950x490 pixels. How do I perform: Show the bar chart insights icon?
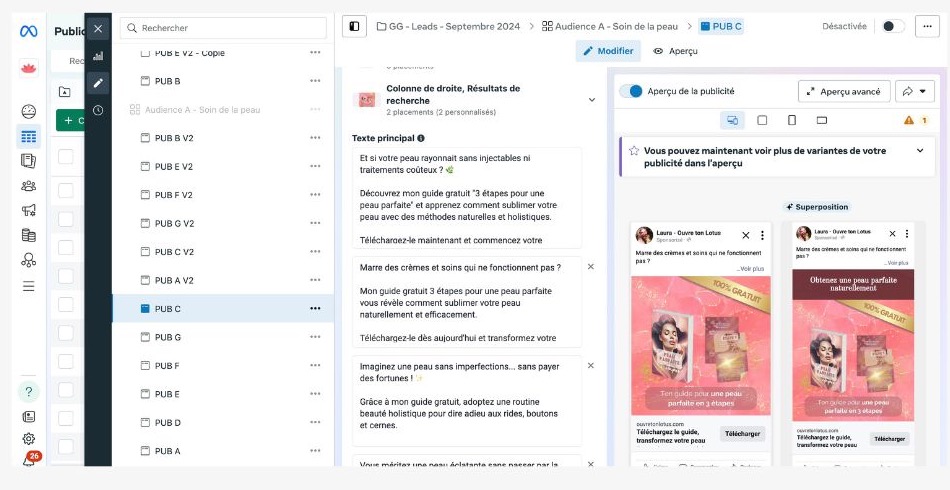pyautogui.click(x=98, y=56)
